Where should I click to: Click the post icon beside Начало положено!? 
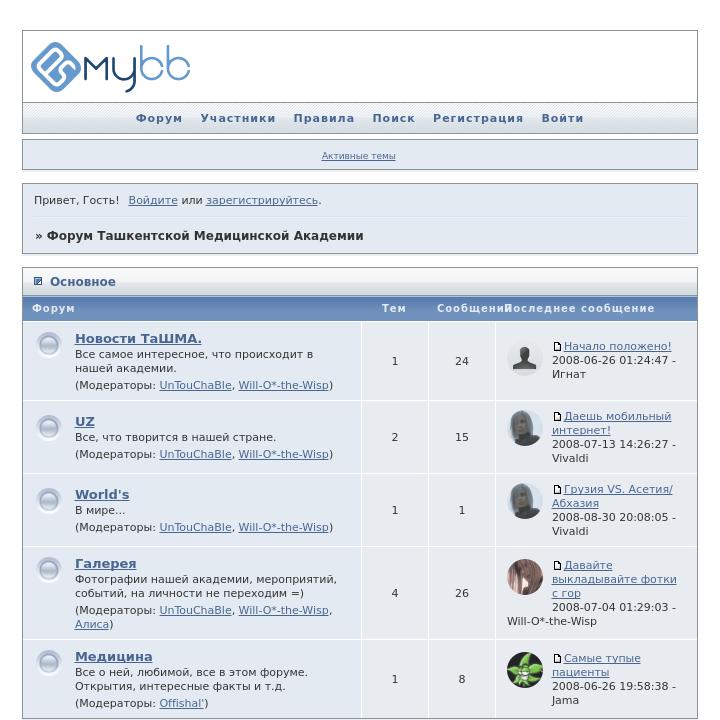pyautogui.click(x=557, y=346)
